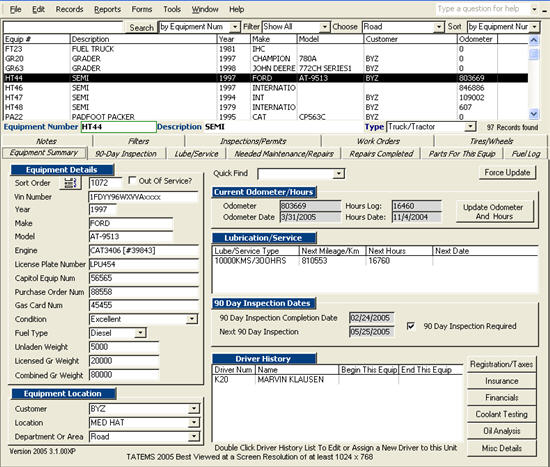This screenshot has width=550, height=467.
Task: Click the Oil Analysis button
Action: (x=502, y=431)
